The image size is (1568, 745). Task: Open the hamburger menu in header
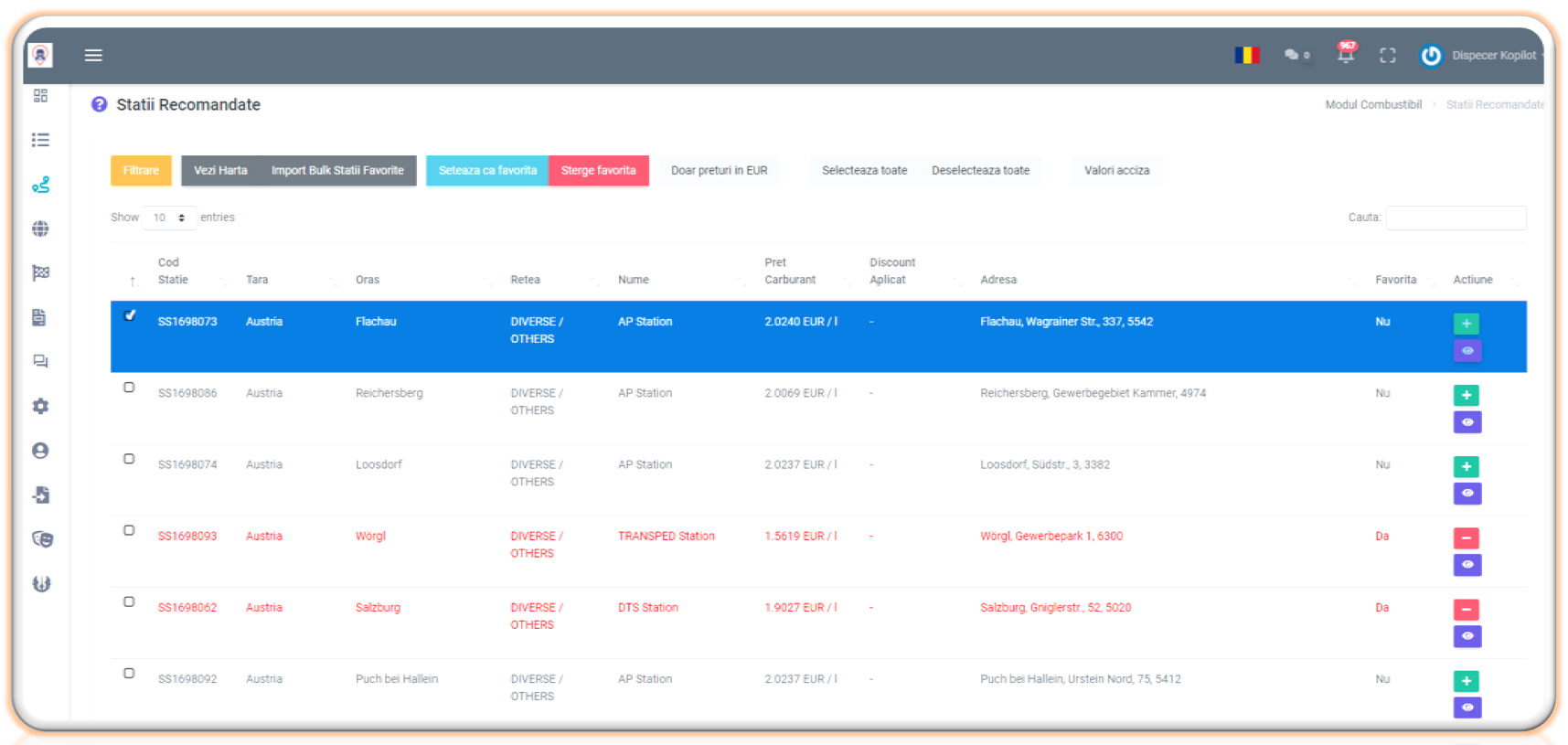click(93, 55)
